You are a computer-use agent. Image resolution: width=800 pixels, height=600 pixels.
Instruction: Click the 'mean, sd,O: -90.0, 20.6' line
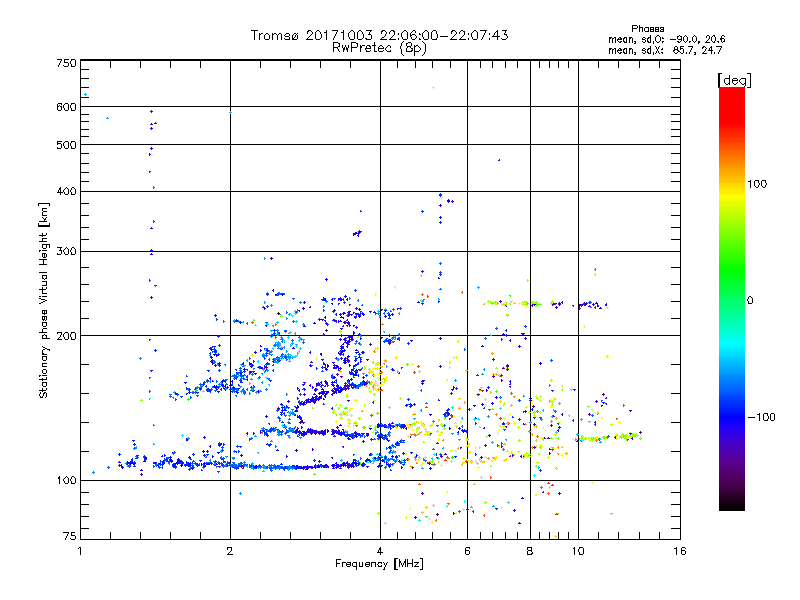point(666,39)
